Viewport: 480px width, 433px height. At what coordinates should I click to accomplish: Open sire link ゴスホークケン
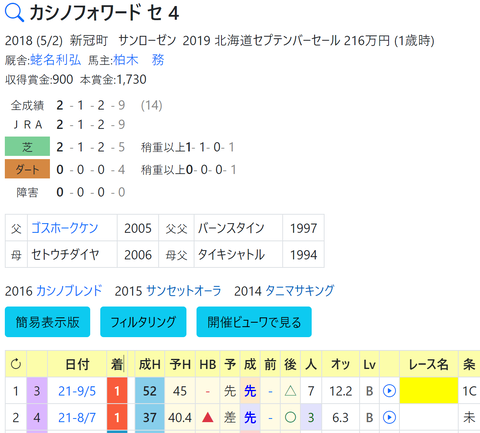[x=65, y=228]
